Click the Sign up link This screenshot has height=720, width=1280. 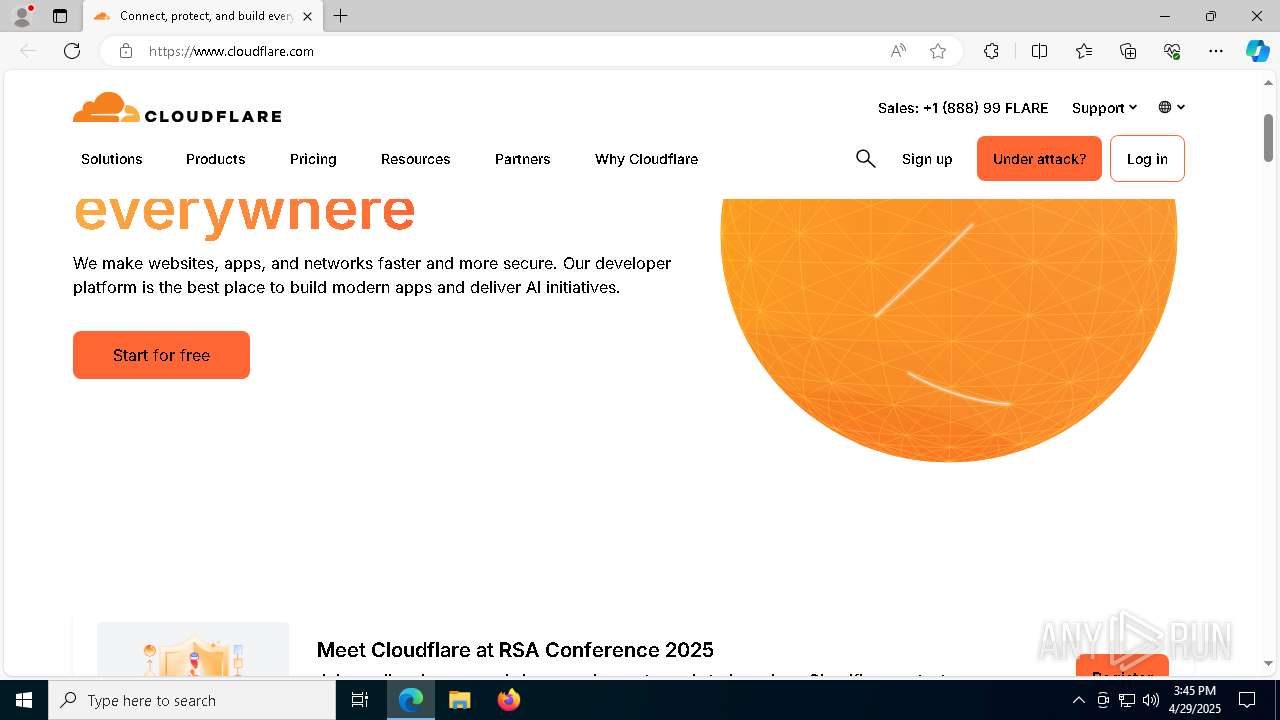point(927,159)
